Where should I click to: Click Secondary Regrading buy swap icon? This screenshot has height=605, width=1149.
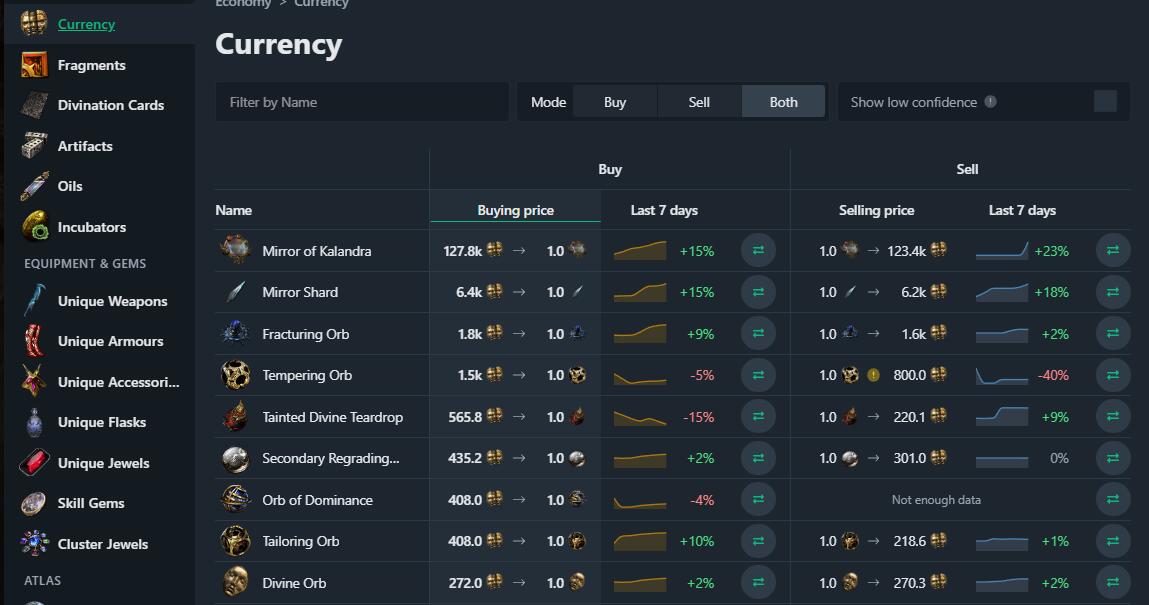(x=758, y=458)
